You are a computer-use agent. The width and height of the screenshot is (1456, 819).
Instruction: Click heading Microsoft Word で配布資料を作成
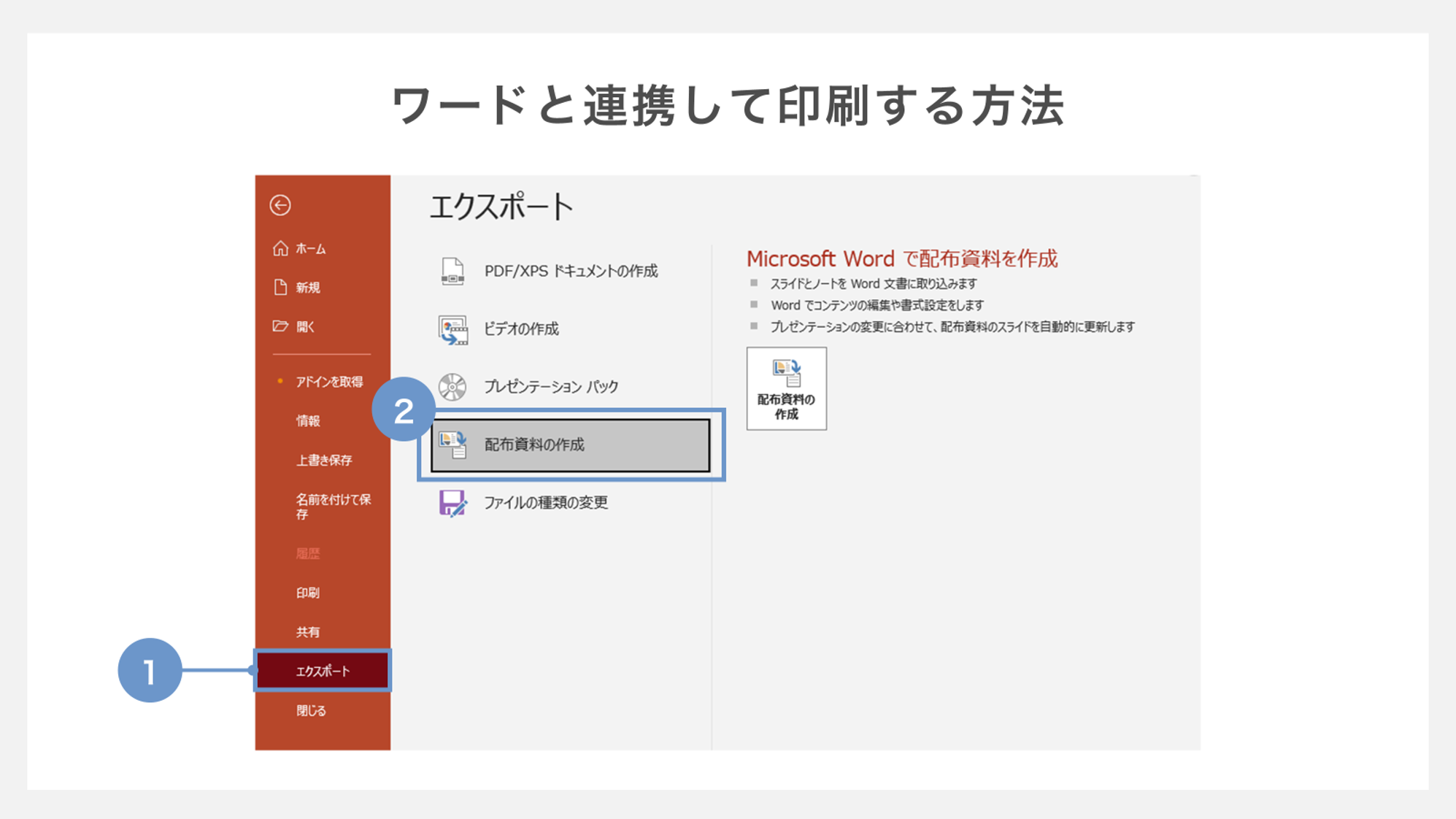pyautogui.click(x=901, y=259)
